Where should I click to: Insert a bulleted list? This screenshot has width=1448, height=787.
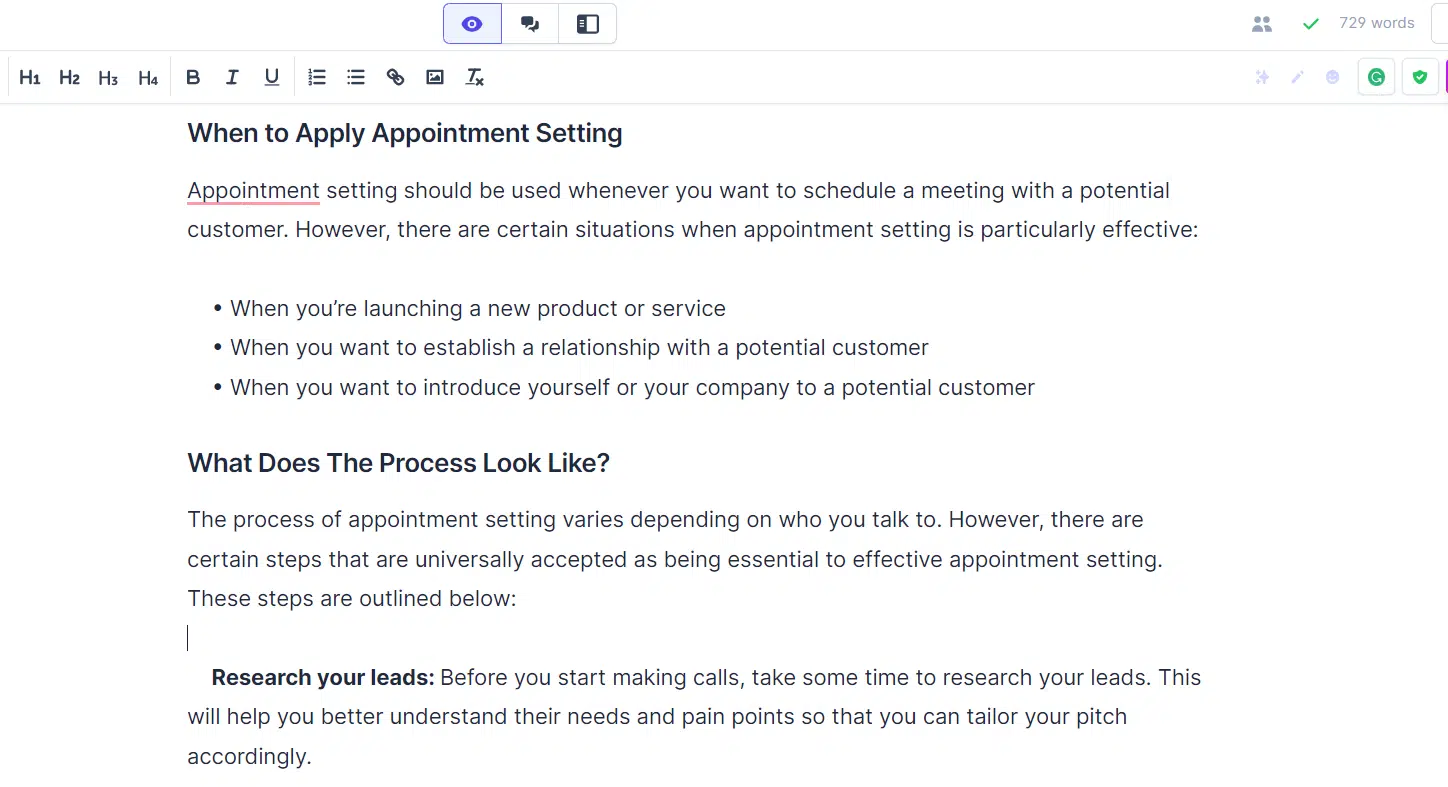click(356, 77)
